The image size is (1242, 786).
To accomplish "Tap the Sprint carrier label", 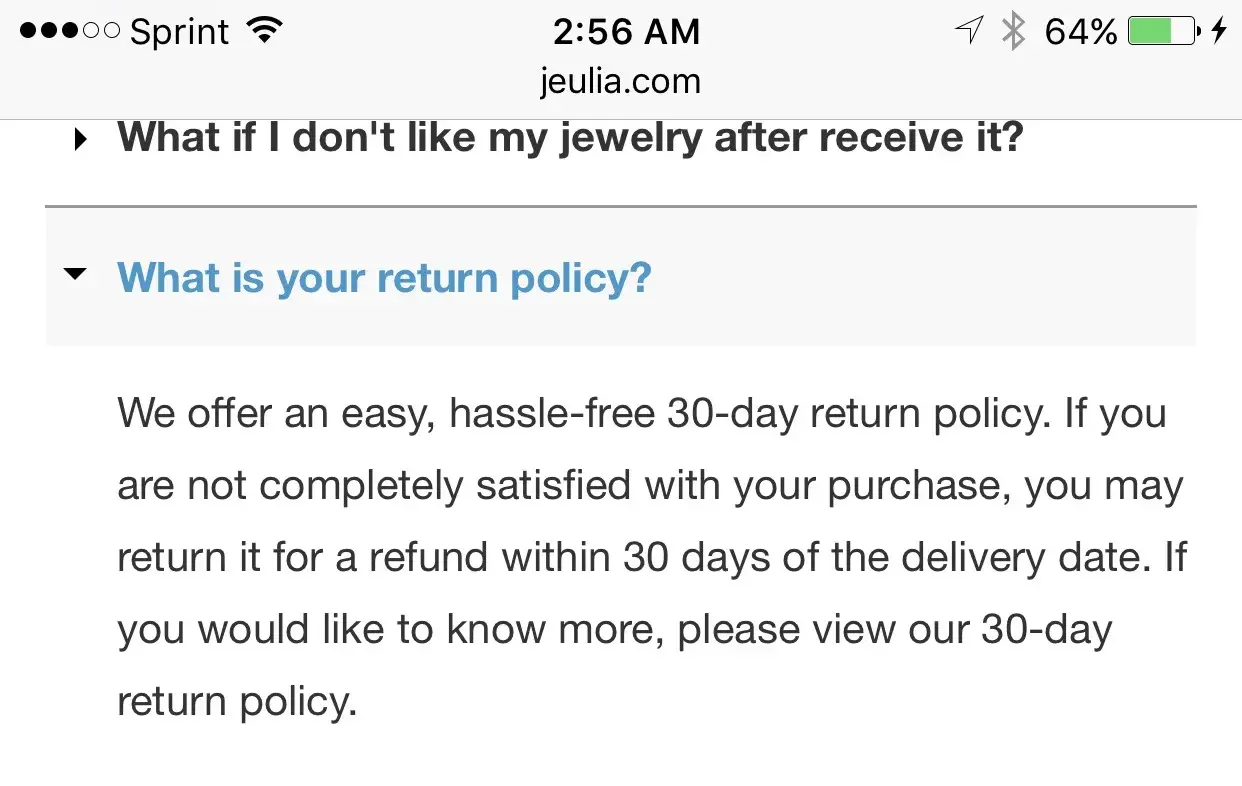I will point(181,32).
